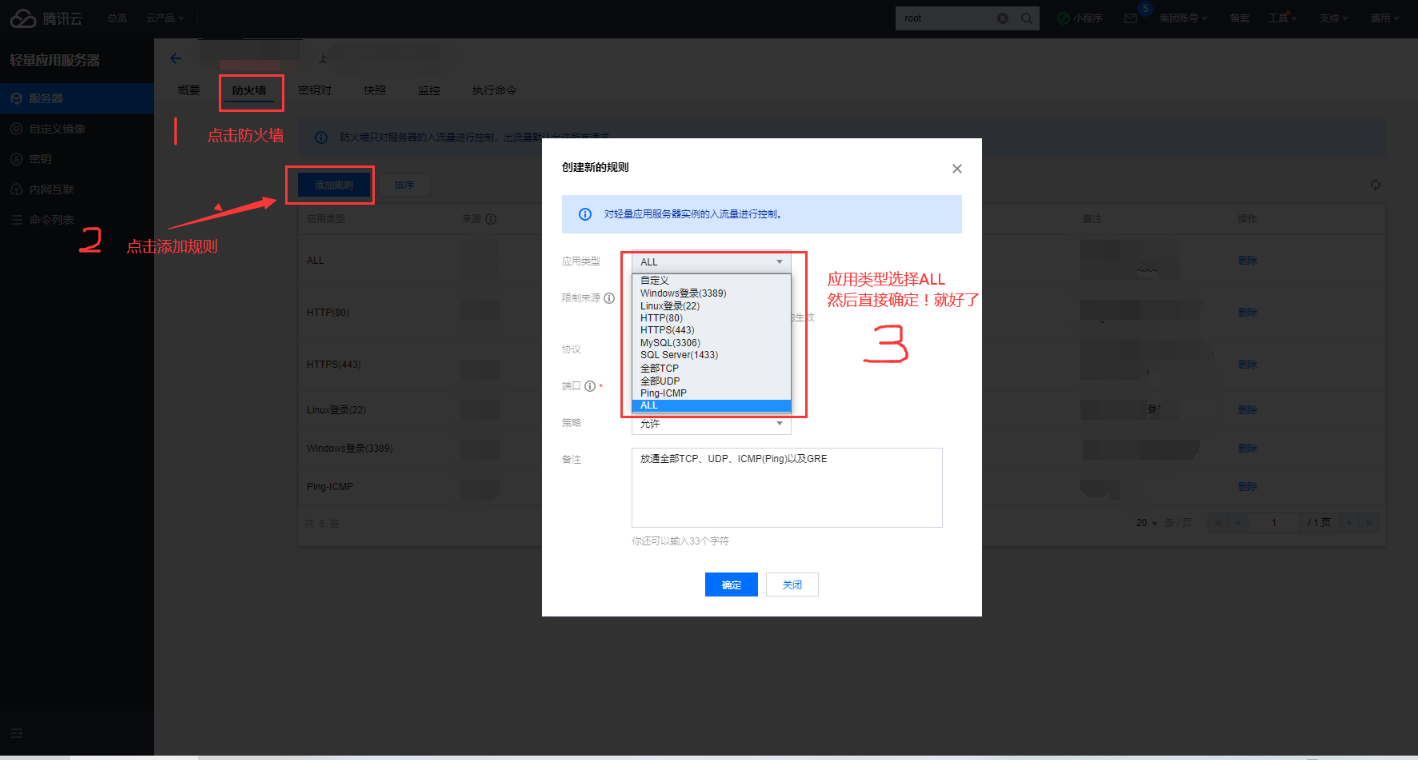Click the 命令列表 sidebar icon
Screen dimensions: 1418x760
coord(16,220)
